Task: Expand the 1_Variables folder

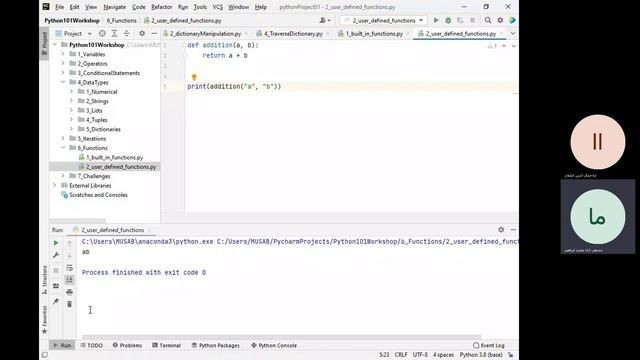Action: [x=63, y=54]
